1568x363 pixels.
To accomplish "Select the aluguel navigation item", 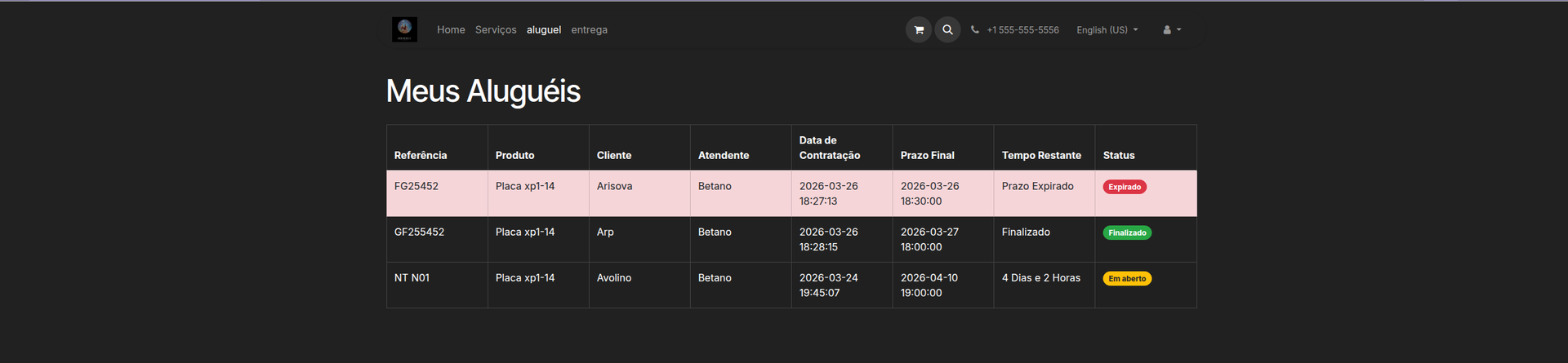I will tap(544, 30).
